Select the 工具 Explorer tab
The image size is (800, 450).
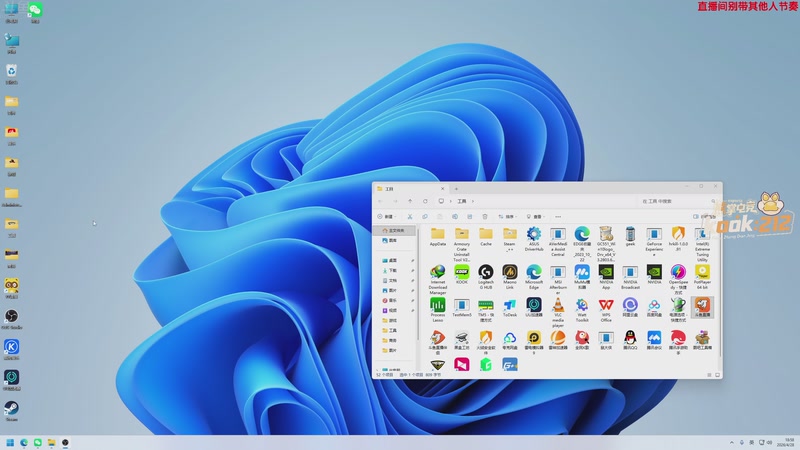pos(410,189)
